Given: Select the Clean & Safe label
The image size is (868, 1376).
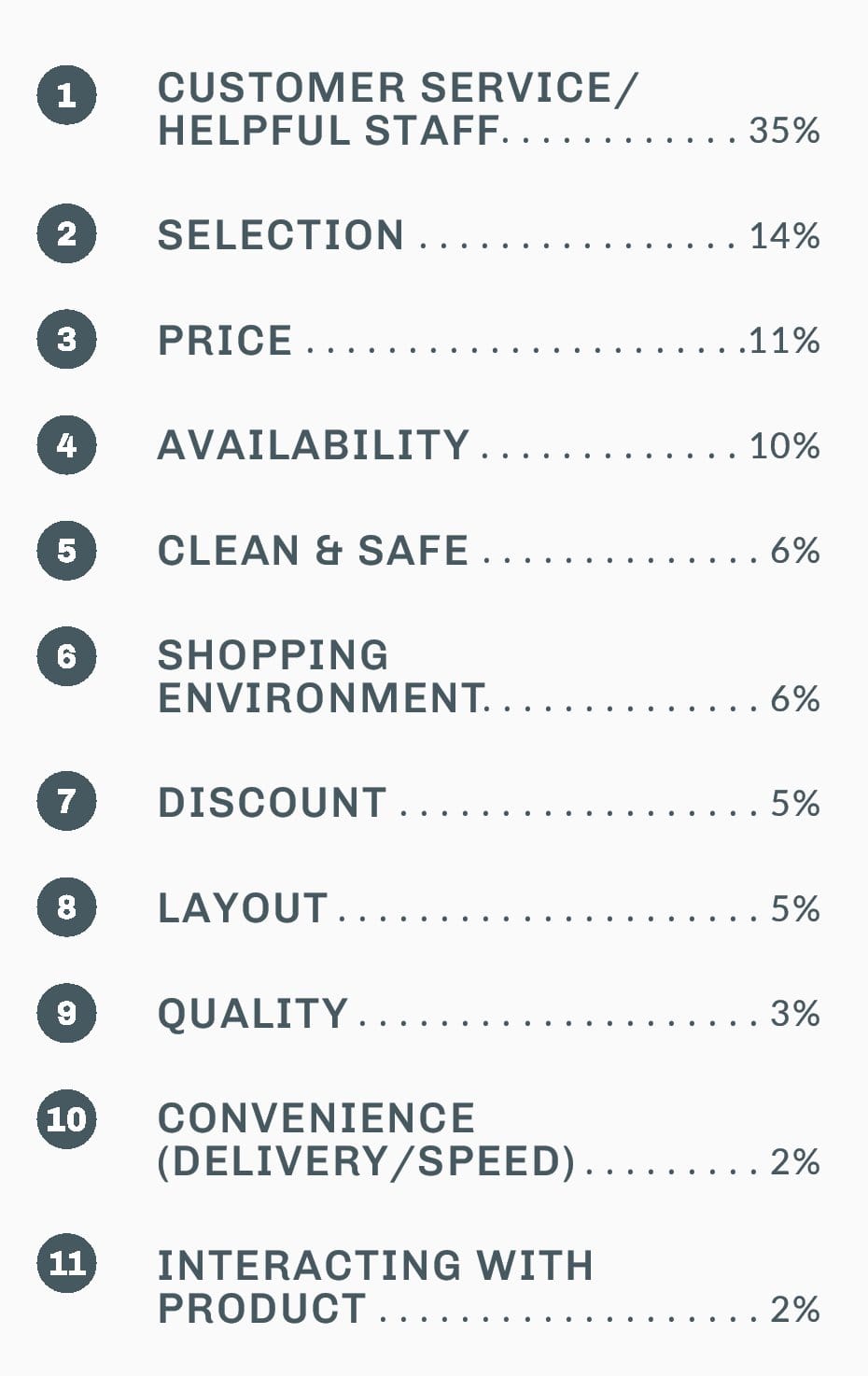Looking at the screenshot, I should tap(313, 551).
